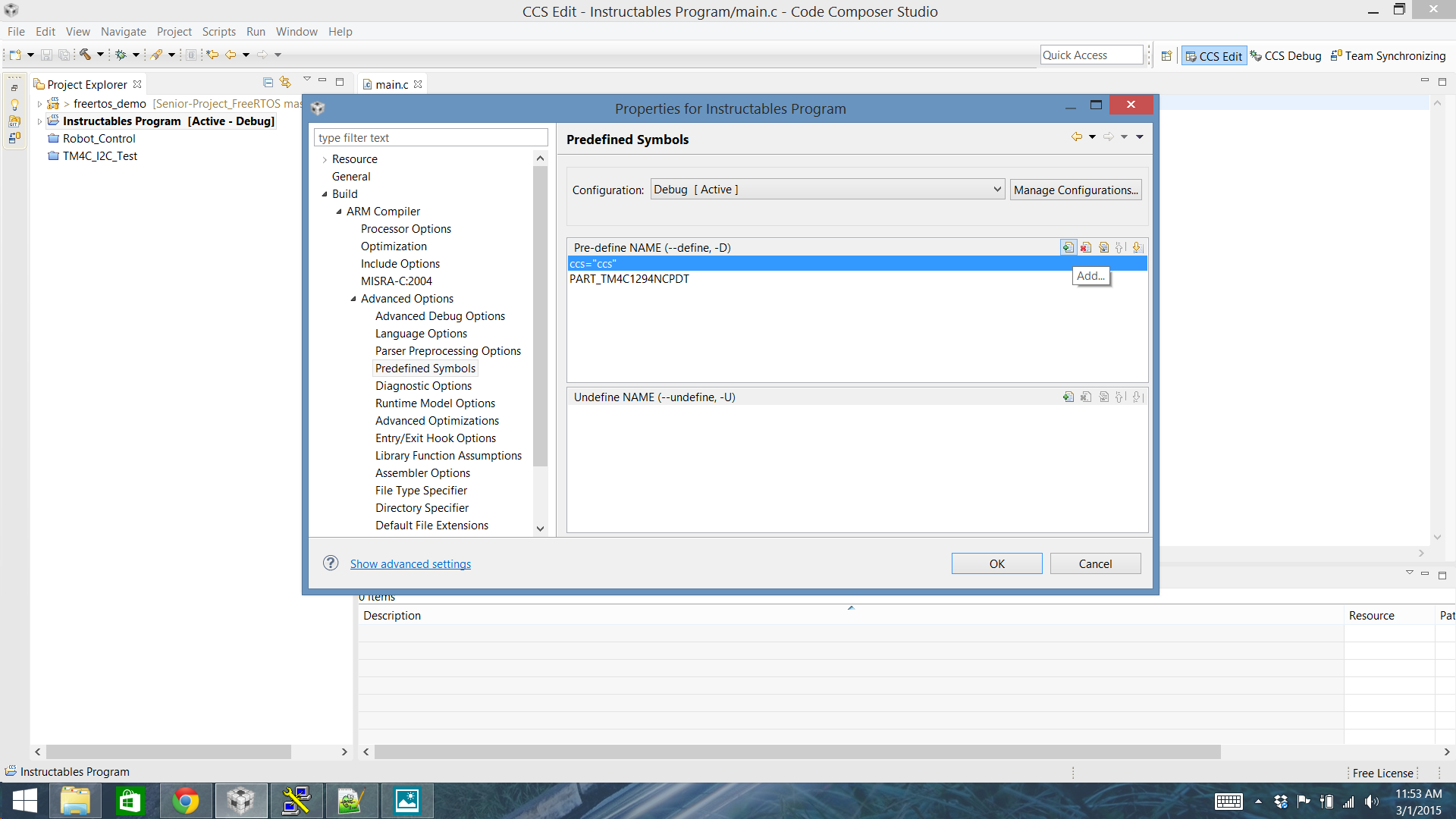1456x819 pixels.
Task: Click Add icon for Pre-define NAME list
Action: coord(1068,247)
